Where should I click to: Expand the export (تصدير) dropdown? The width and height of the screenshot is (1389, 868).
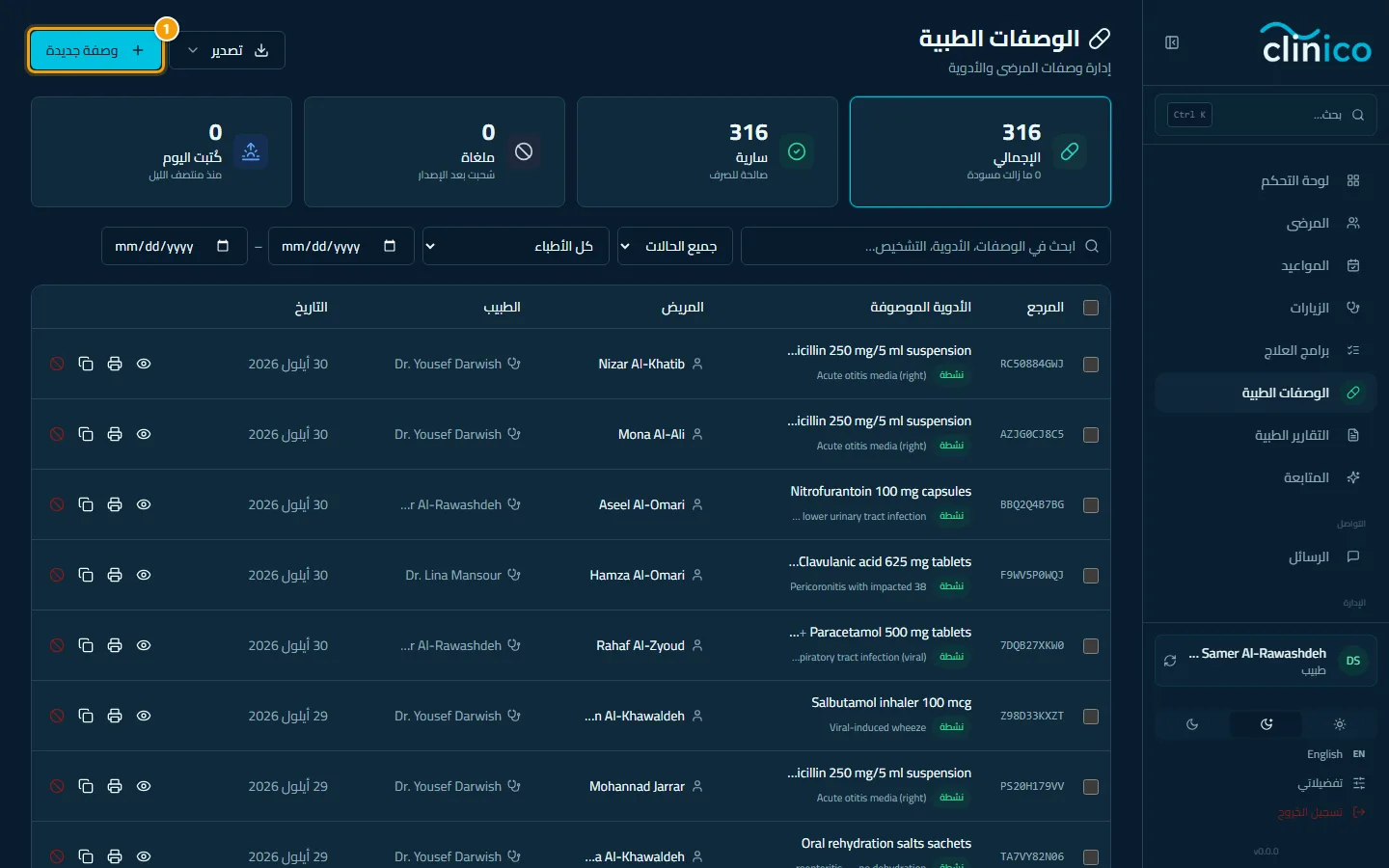228,50
